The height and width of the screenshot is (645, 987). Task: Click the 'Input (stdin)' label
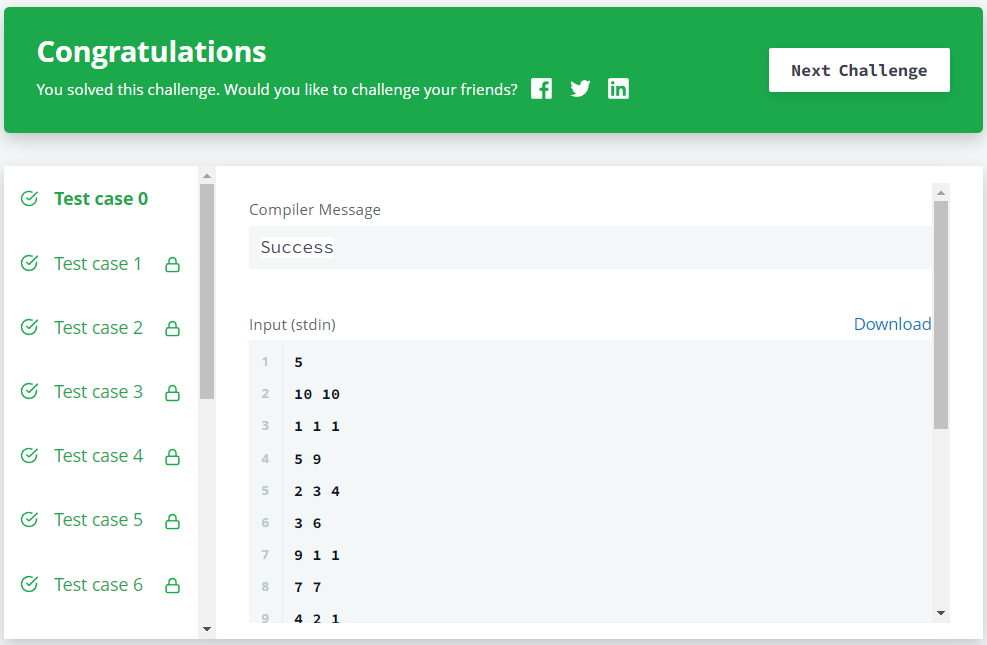tap(292, 325)
